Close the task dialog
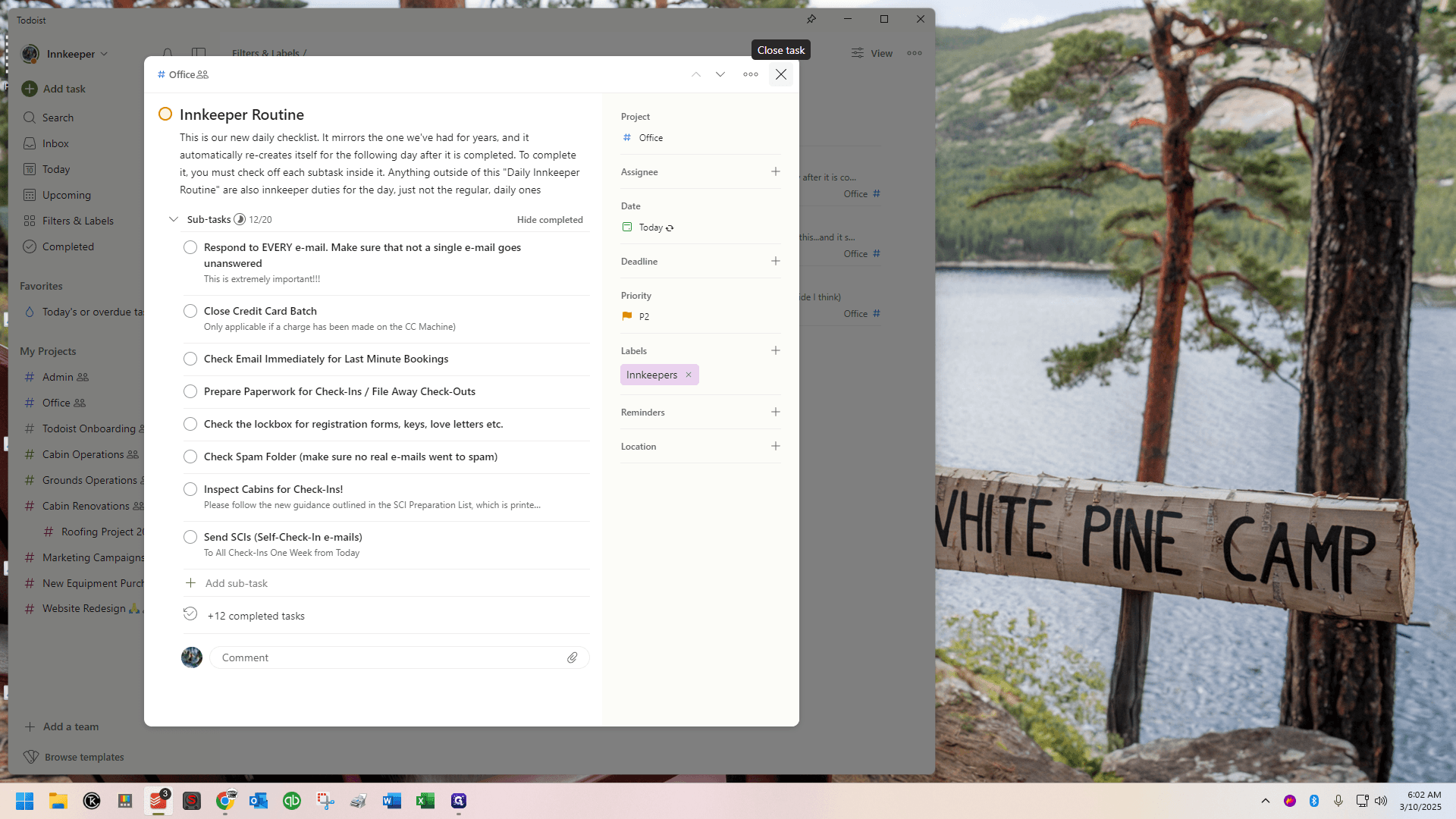 (781, 74)
